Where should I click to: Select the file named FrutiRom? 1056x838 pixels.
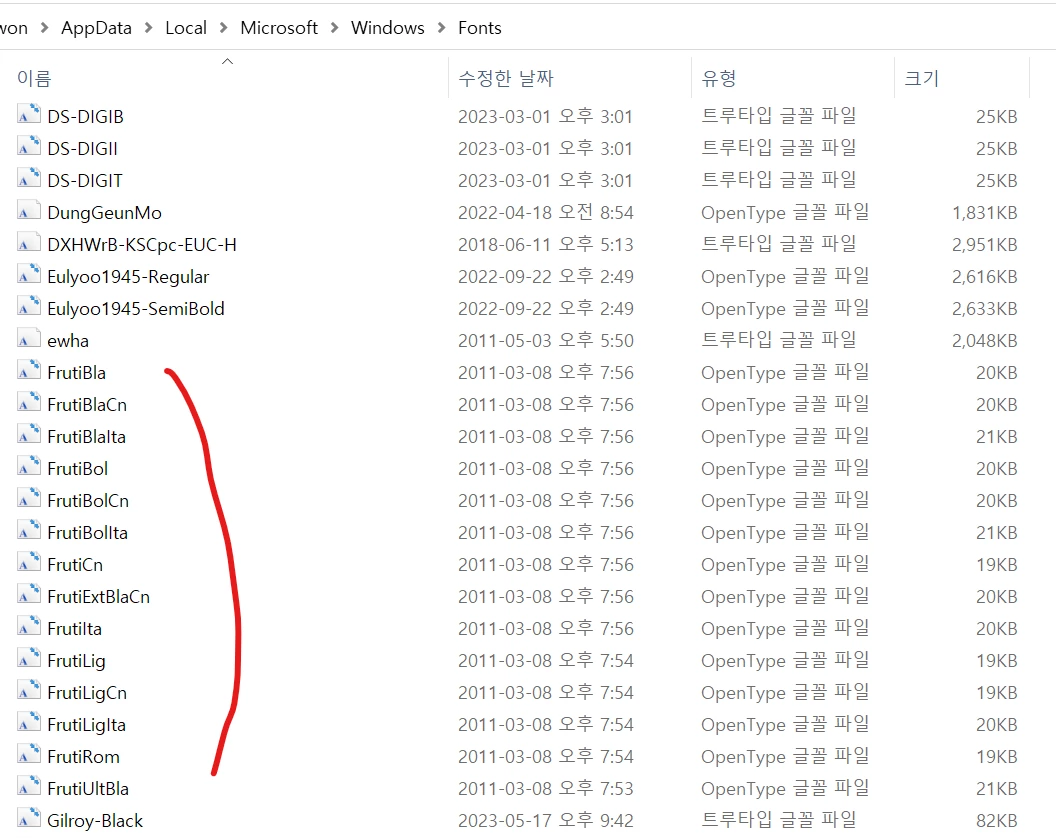click(x=84, y=756)
